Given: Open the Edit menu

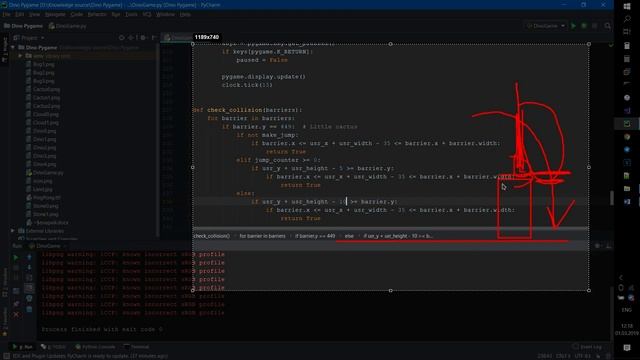Looking at the screenshot, I should tap(20, 14).
